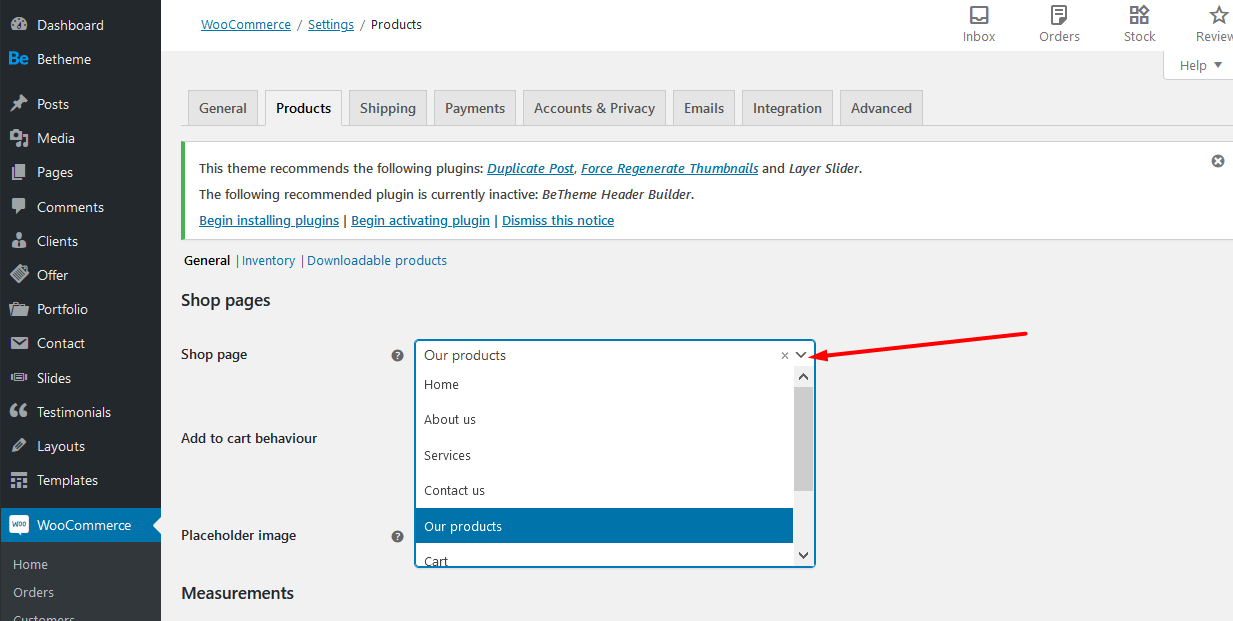Open the Integration tab

tap(787, 108)
